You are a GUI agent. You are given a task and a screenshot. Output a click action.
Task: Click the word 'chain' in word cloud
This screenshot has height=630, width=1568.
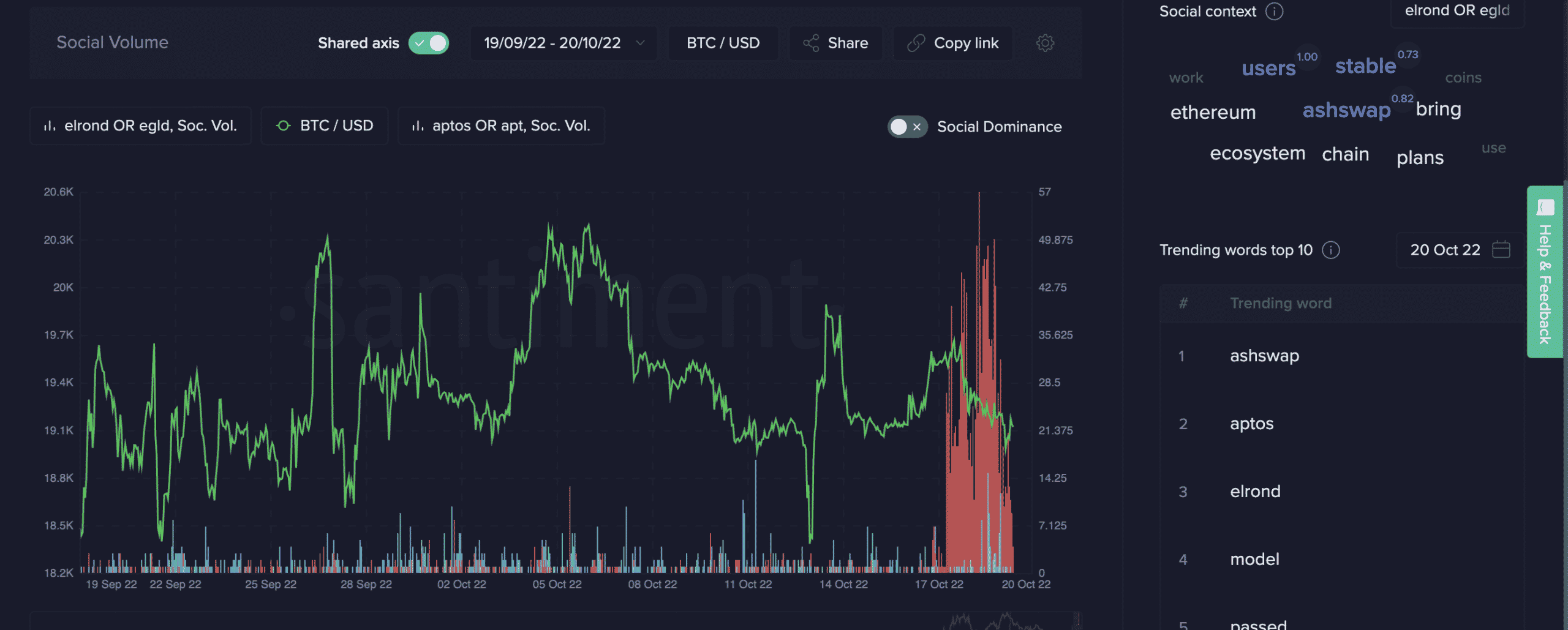(1345, 154)
